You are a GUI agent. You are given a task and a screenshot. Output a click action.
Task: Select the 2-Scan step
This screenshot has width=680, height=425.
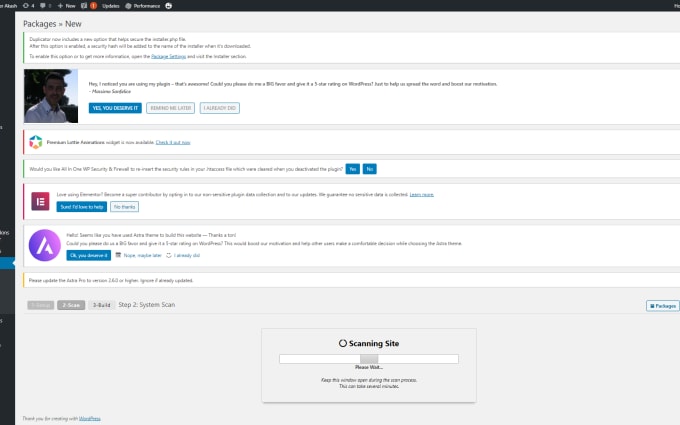71,305
